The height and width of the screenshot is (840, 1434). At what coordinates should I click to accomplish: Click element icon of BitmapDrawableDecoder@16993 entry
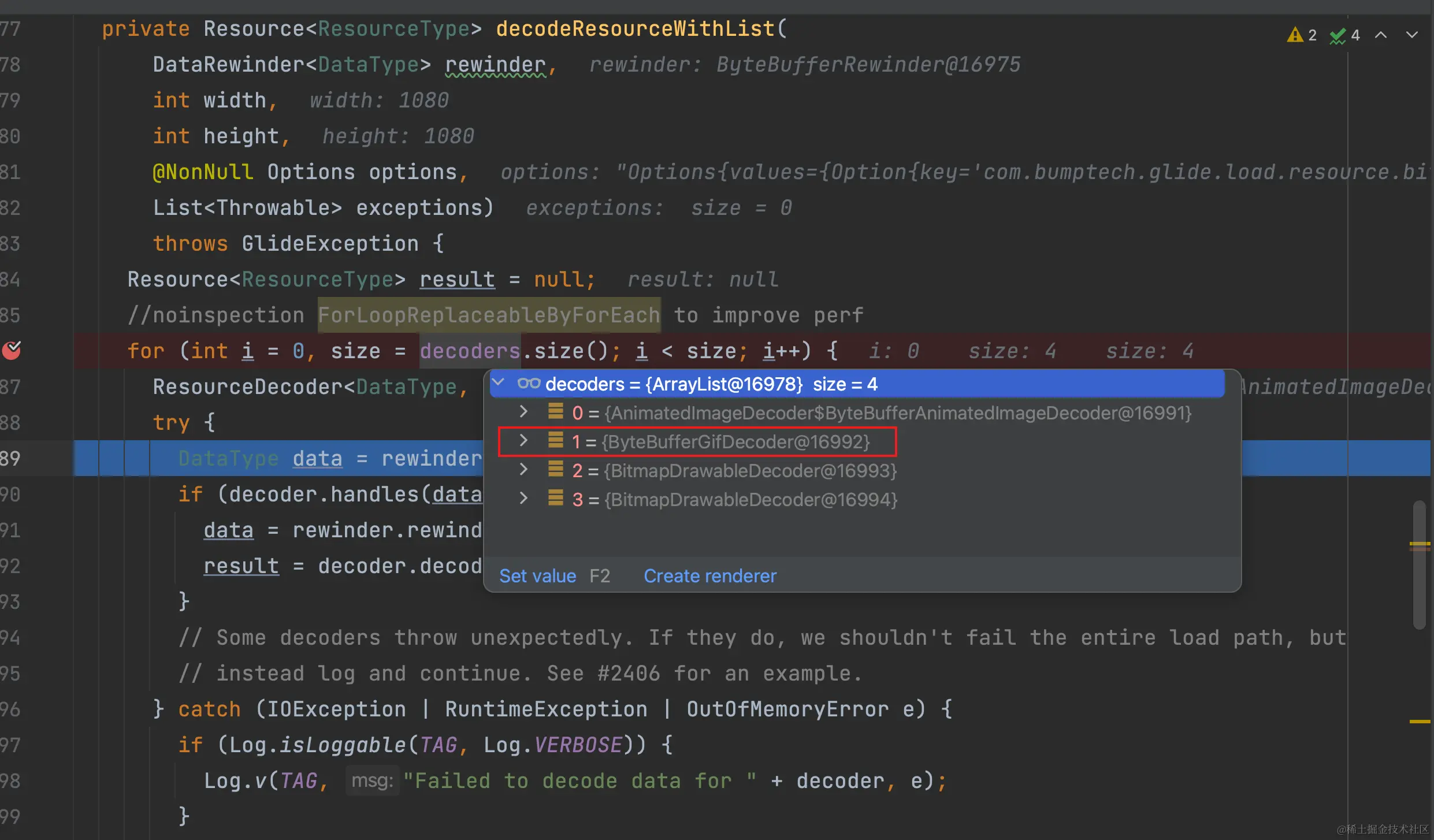[x=556, y=470]
